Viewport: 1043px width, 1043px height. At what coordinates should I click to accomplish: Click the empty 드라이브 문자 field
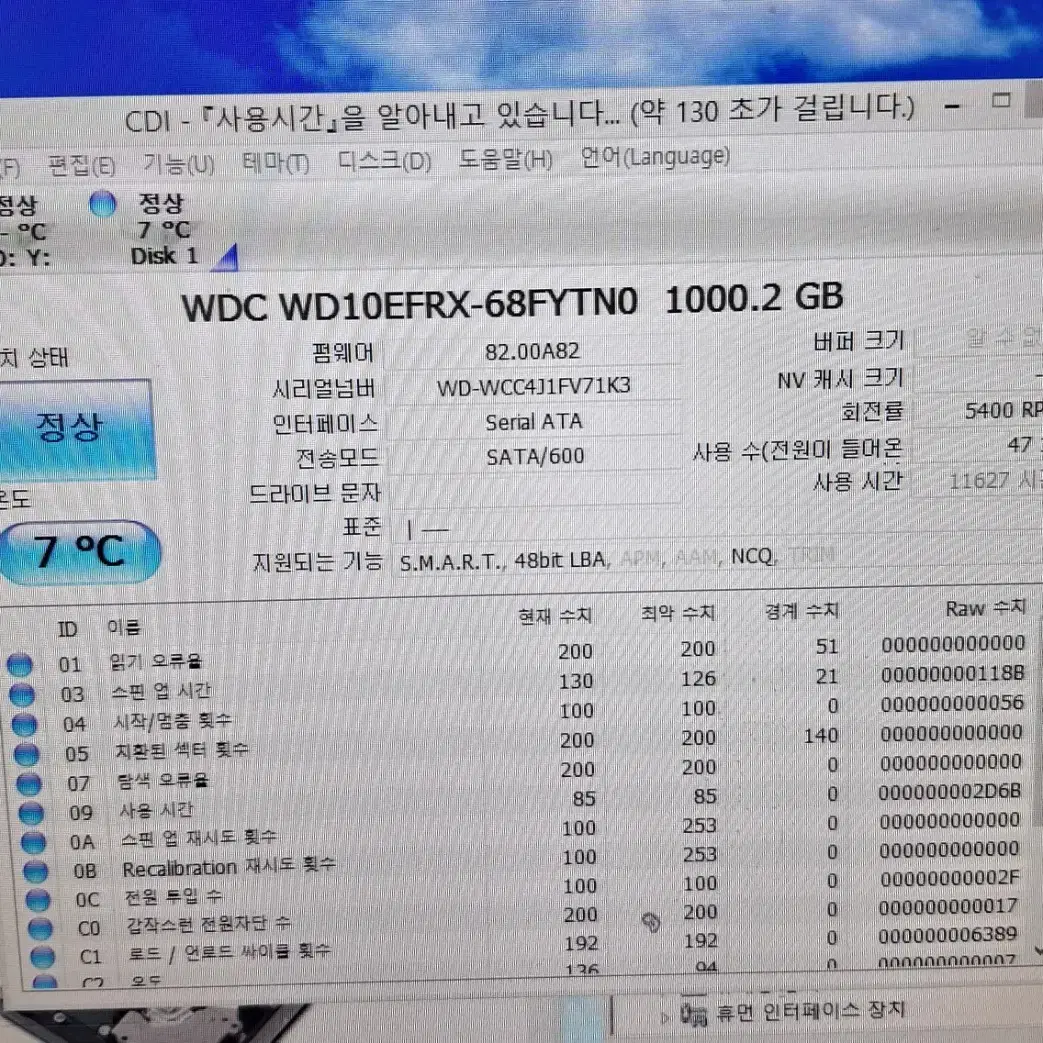click(x=536, y=491)
